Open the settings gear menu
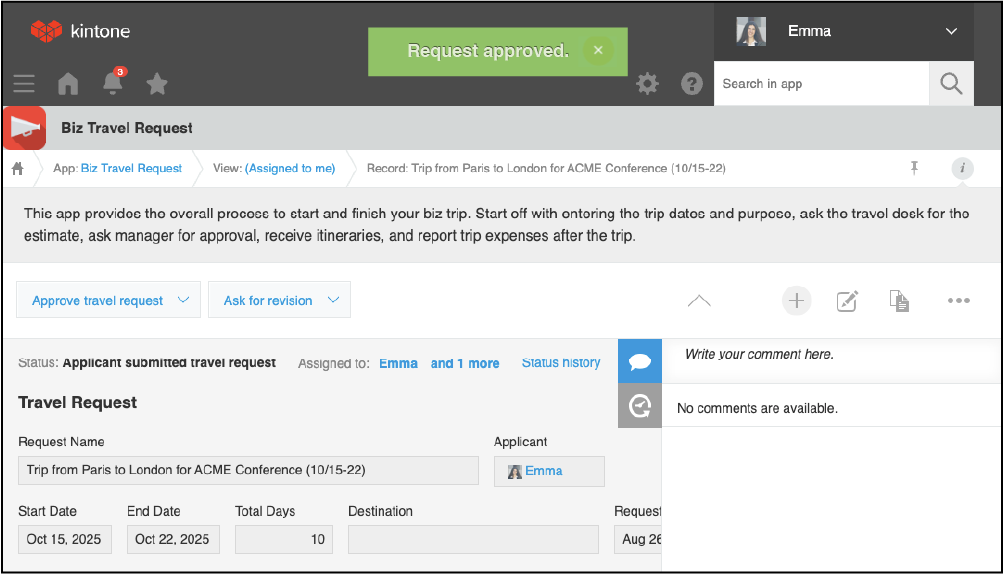This screenshot has height=574, width=1004. pos(648,84)
